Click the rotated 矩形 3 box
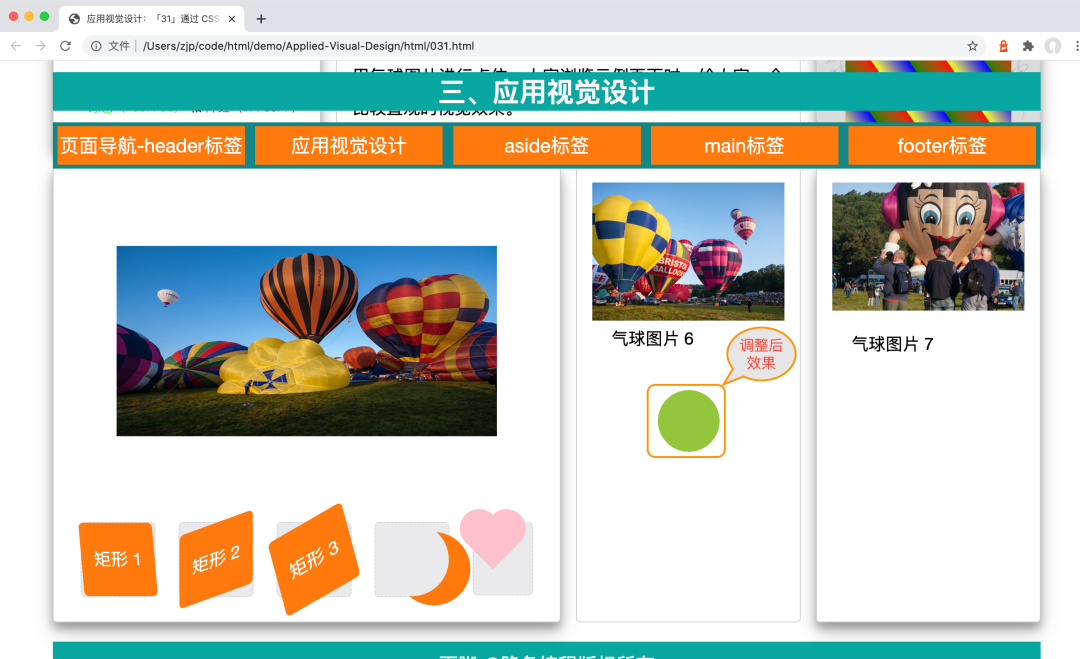Screen dimensions: 1080x659 314,559
